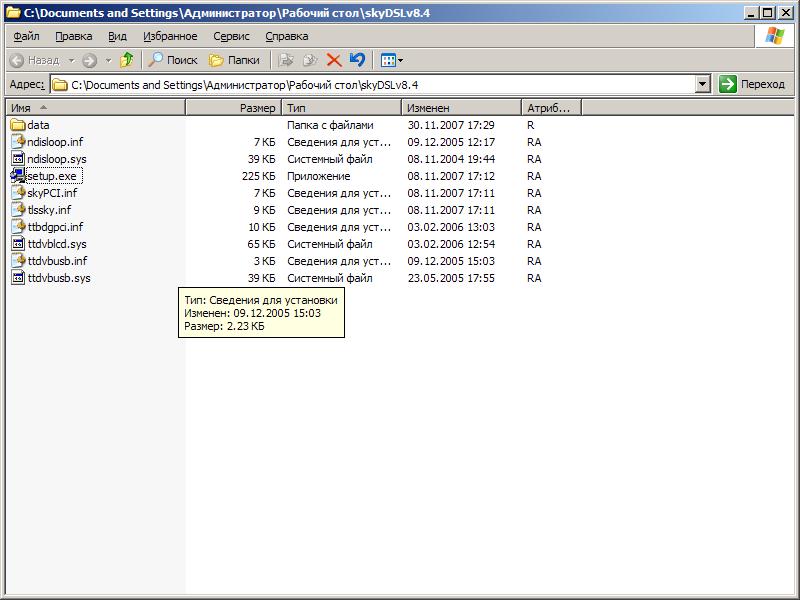
Task: Click the date 03.02.2006 13:03
Action: 451,227
